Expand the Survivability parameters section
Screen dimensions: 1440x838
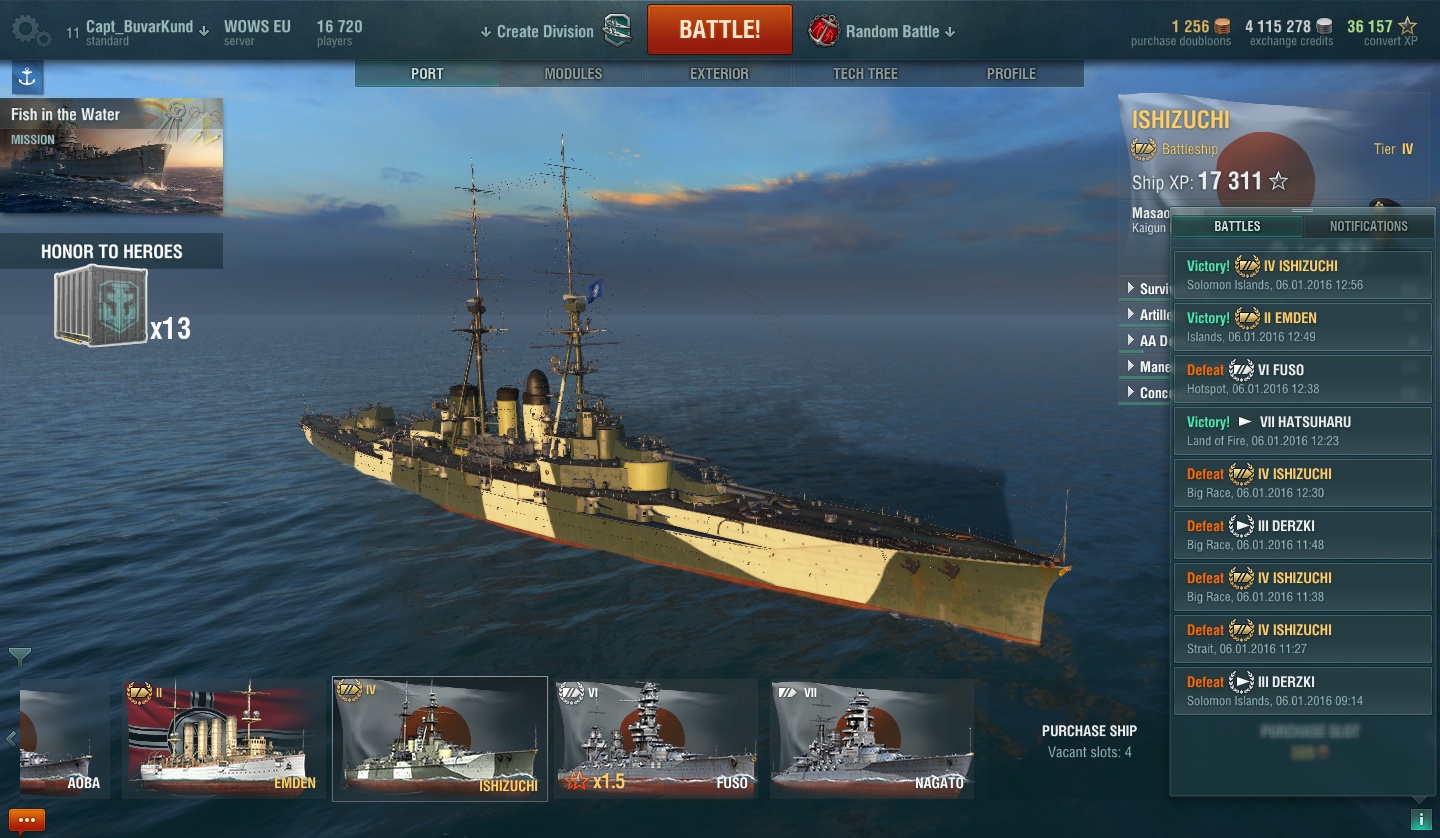click(x=1146, y=289)
